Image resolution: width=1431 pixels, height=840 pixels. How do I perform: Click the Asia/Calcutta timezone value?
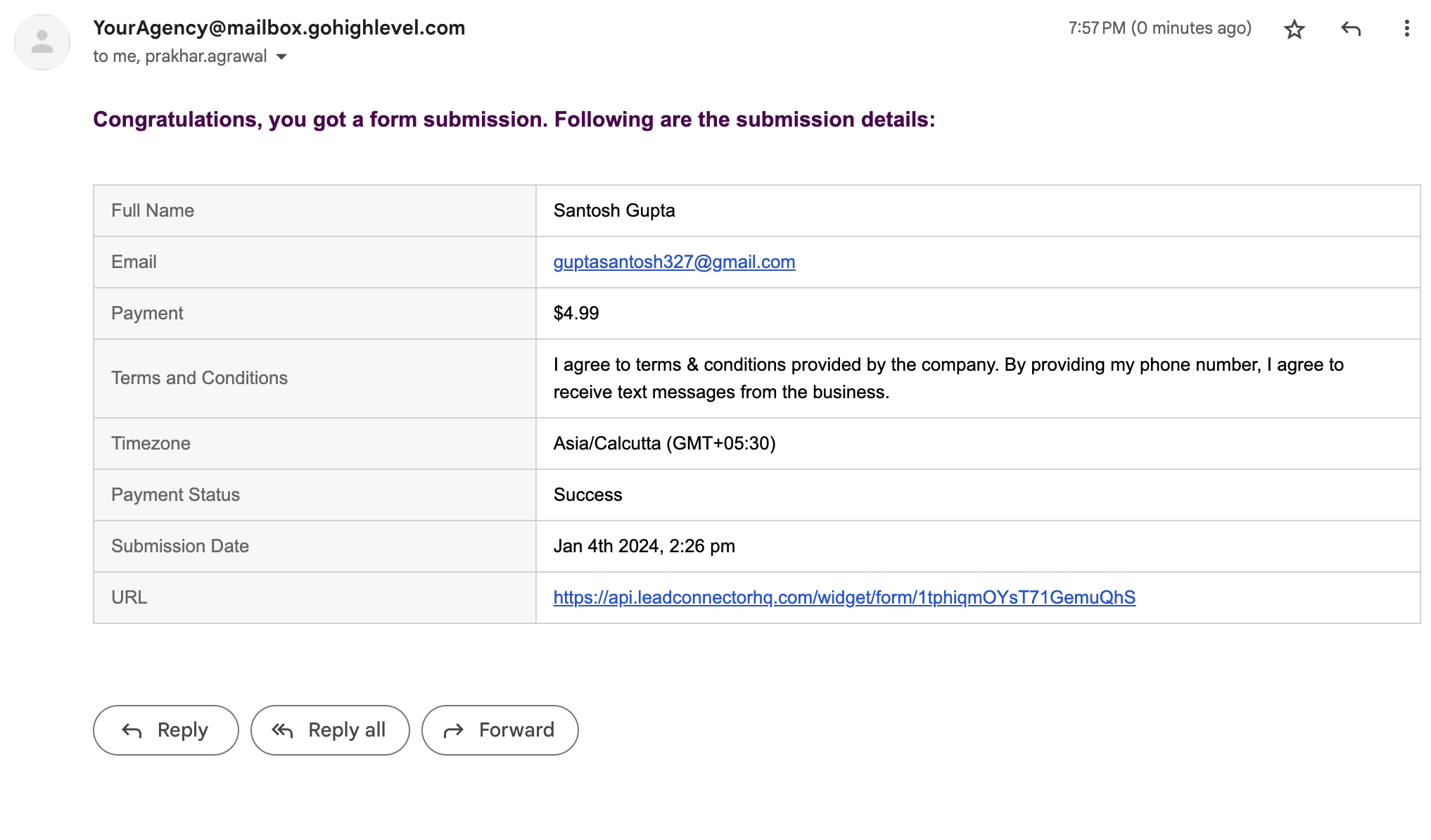(x=664, y=443)
